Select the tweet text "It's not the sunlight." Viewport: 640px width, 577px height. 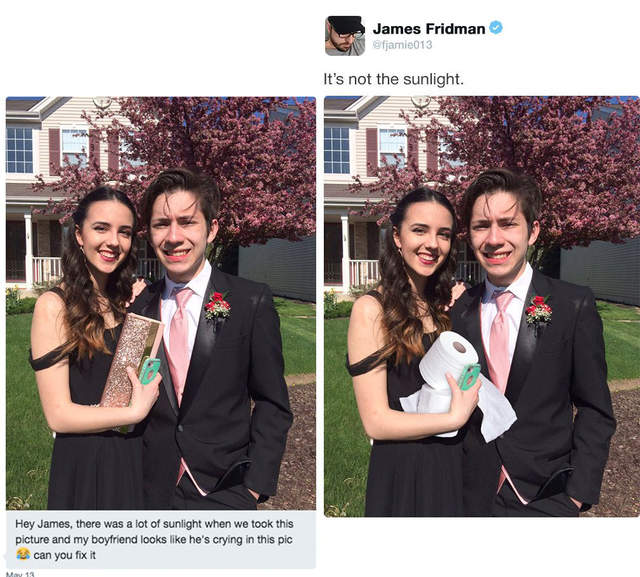coord(393,79)
